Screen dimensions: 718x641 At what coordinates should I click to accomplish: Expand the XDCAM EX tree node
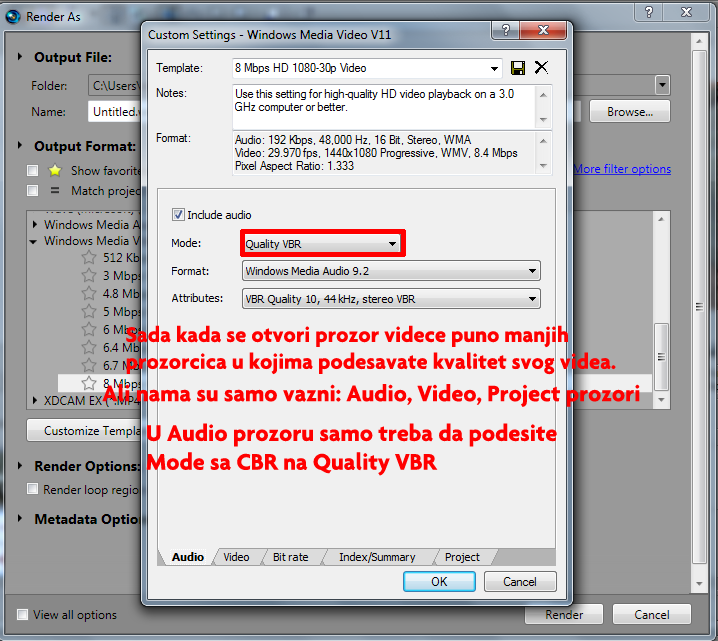pyautogui.click(x=35, y=400)
